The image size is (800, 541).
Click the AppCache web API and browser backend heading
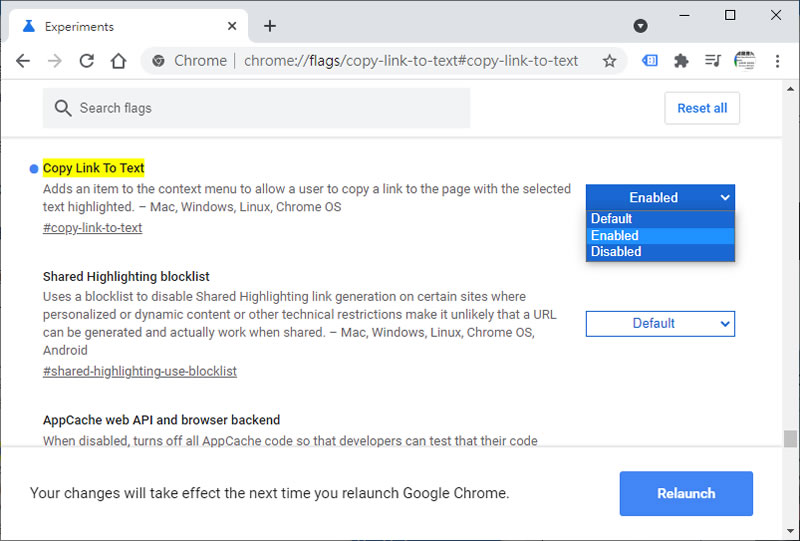[161, 420]
